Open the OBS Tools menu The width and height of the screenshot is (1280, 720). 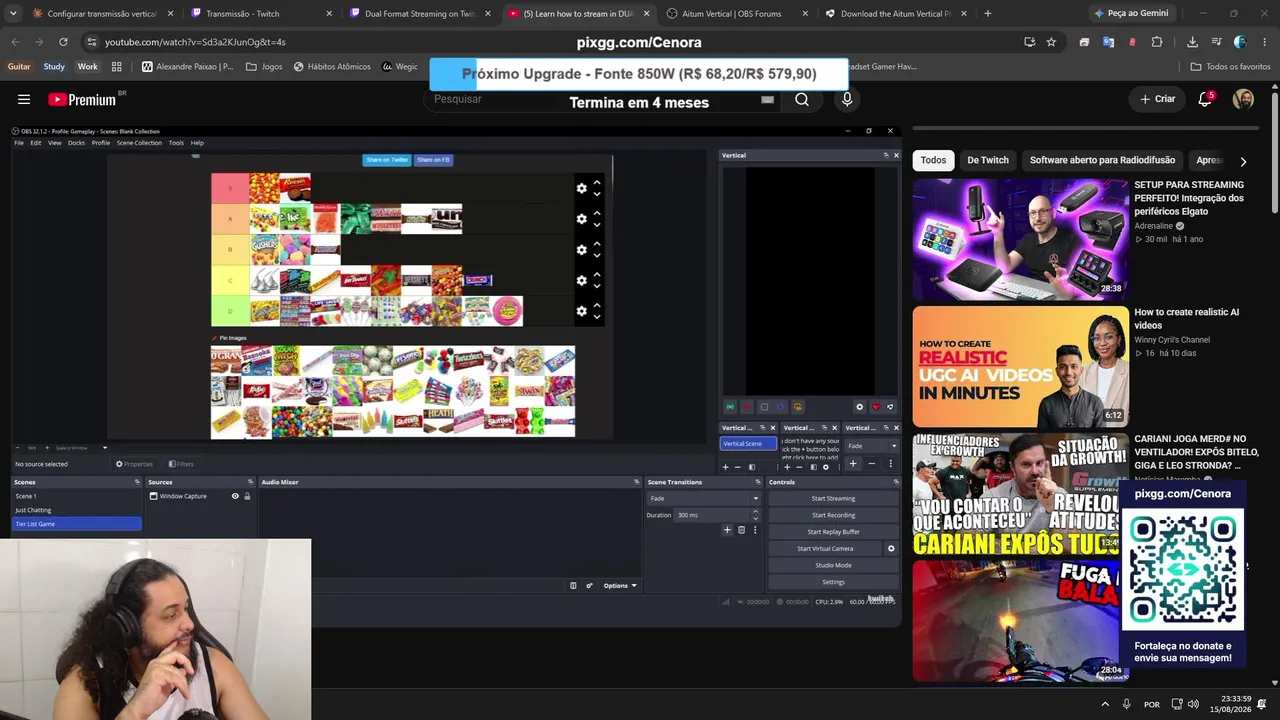tap(176, 143)
